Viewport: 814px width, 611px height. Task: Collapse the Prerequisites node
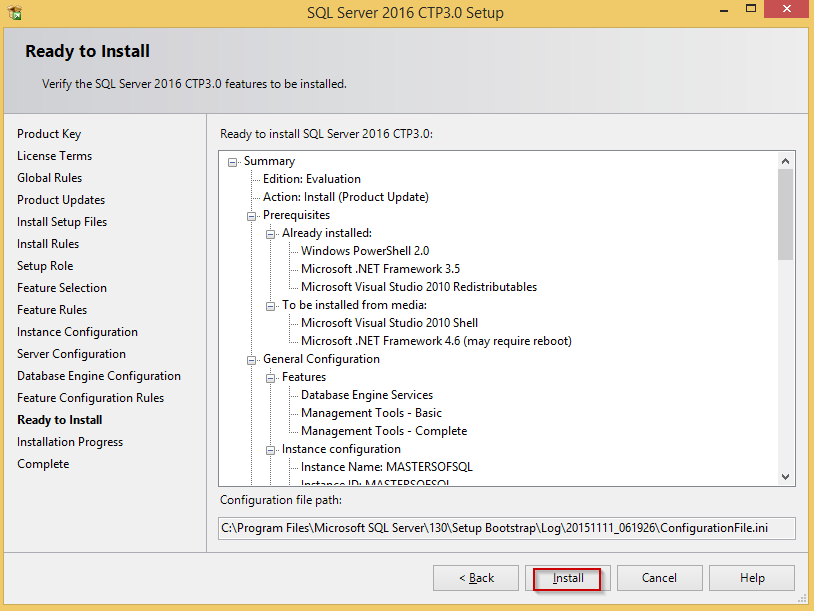[251, 216]
